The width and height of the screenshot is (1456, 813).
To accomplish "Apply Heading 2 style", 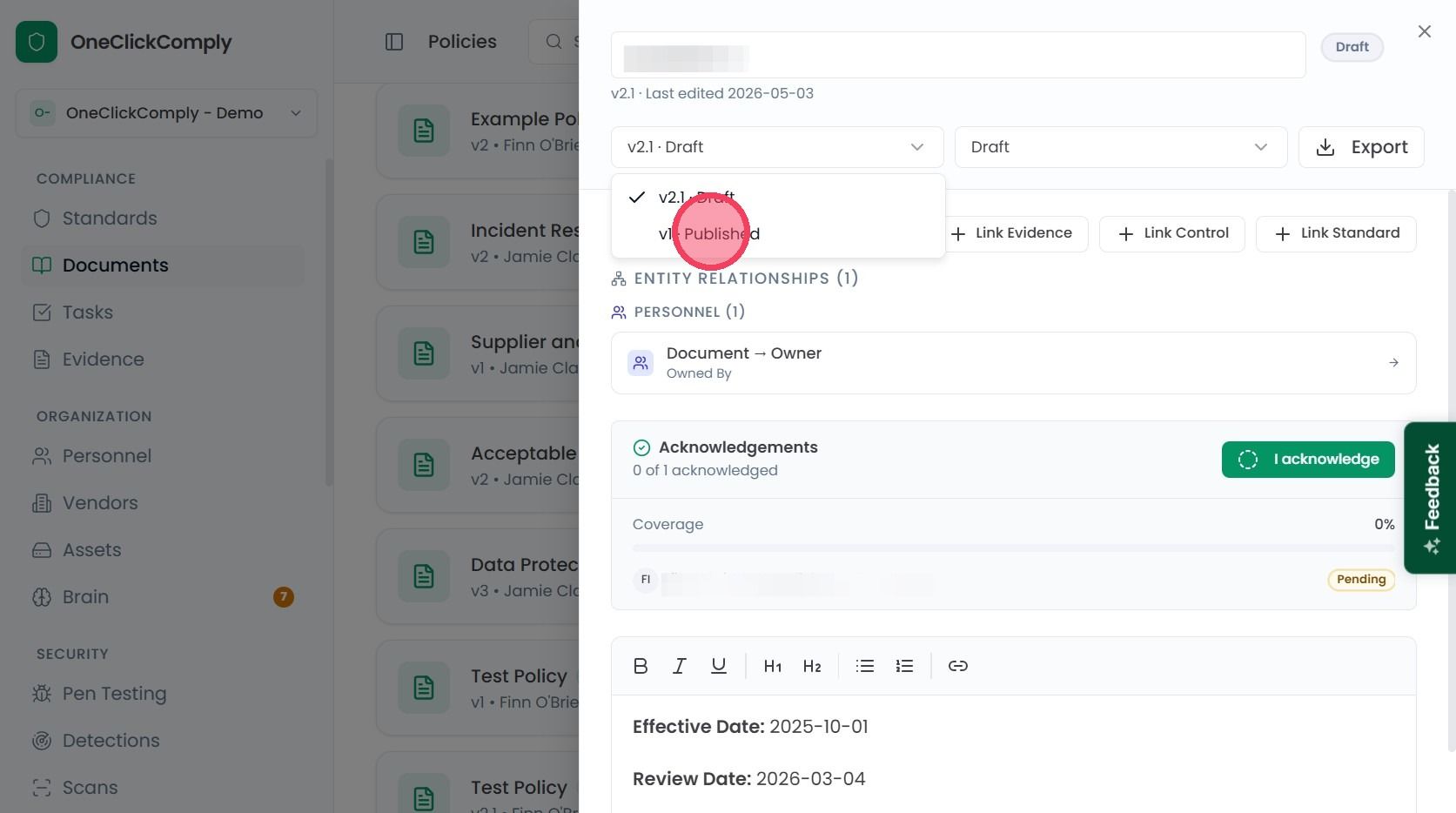I will tap(812, 666).
